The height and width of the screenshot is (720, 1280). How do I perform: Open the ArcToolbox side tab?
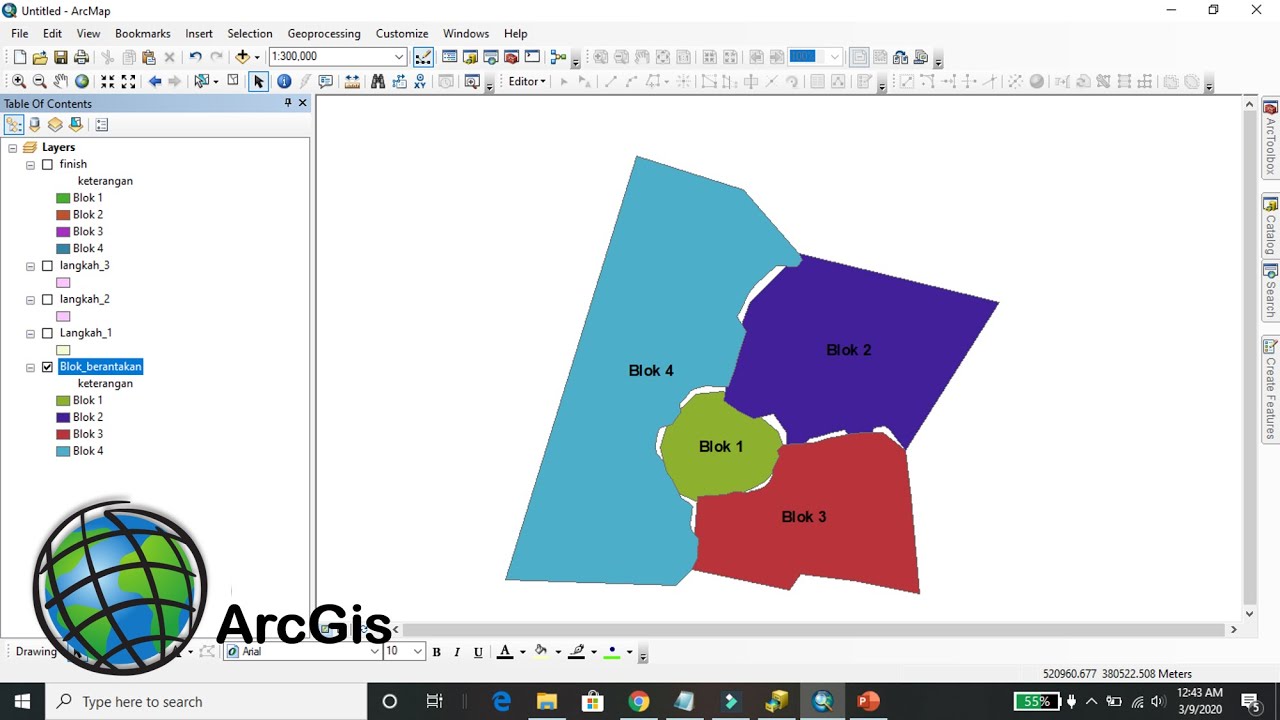click(1270, 138)
